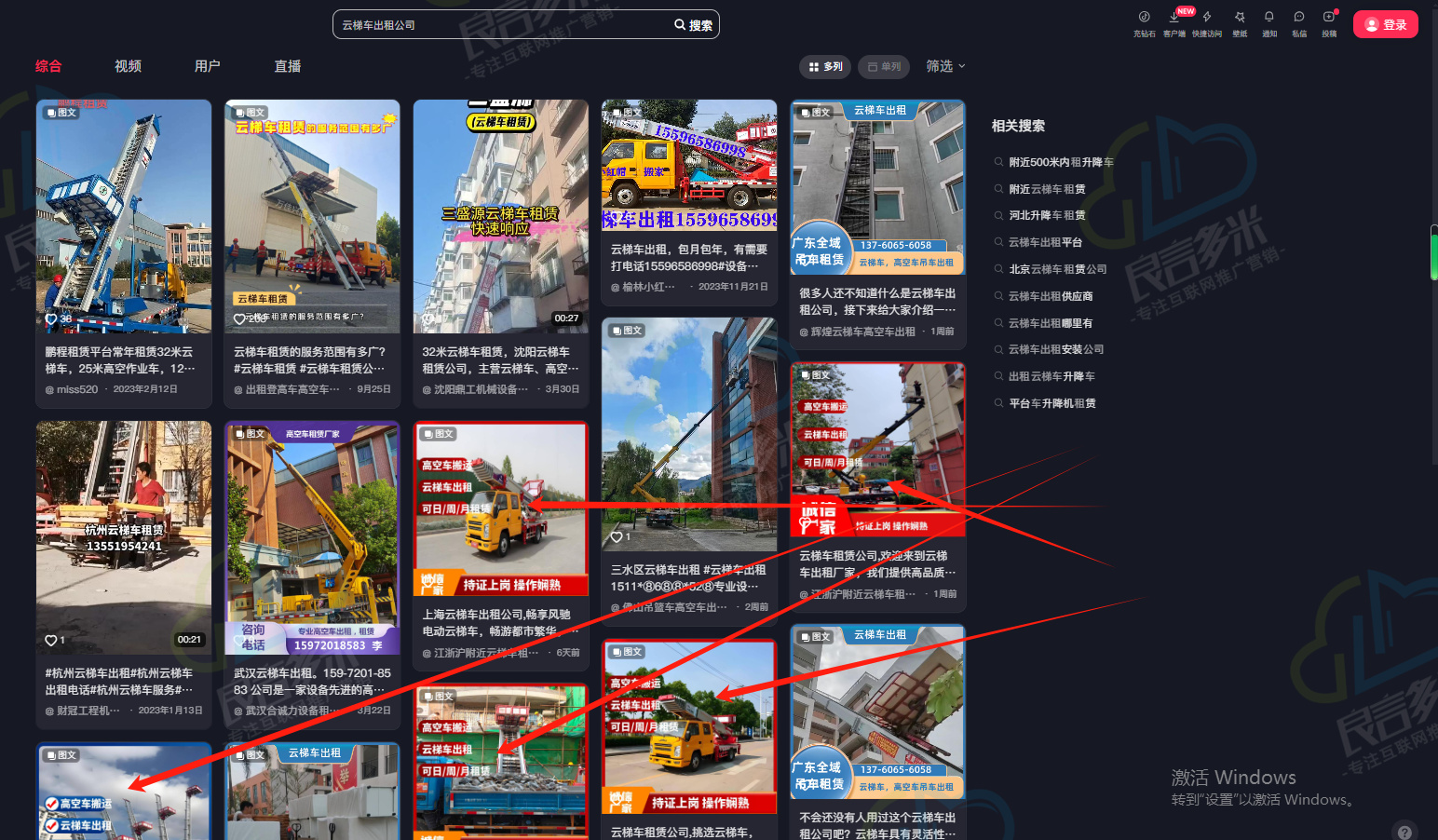The height and width of the screenshot is (840, 1438).
Task: Click the 投稿 upload icon
Action: [1329, 17]
